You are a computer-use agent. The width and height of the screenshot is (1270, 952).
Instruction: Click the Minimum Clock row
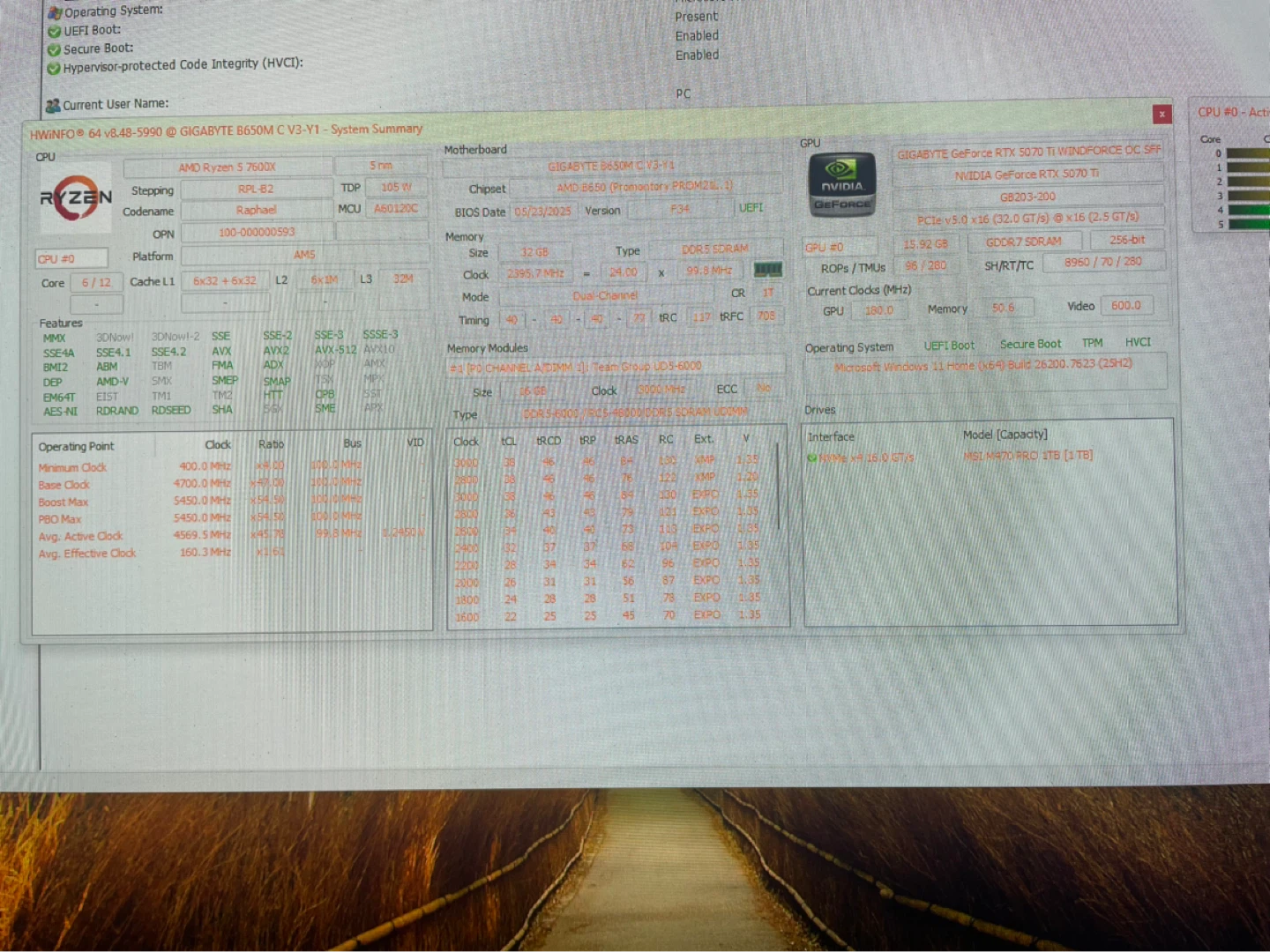[x=232, y=466]
